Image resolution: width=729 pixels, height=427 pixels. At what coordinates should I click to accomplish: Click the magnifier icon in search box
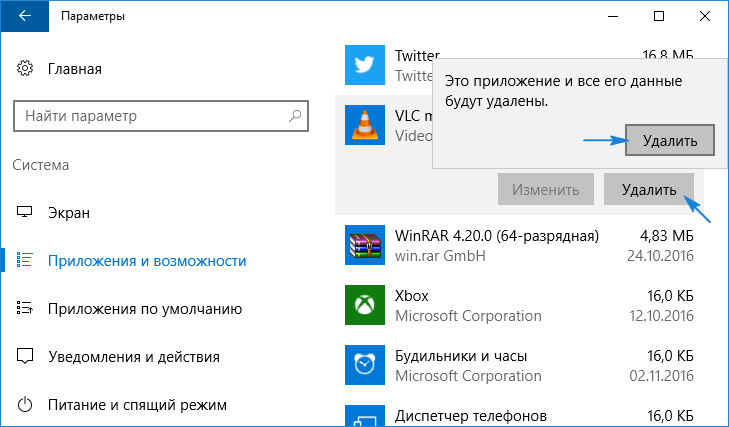pos(295,116)
